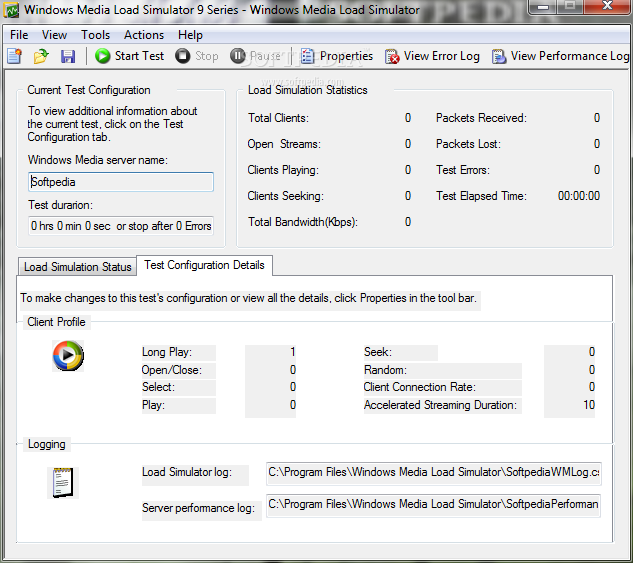Click the View Performance Log label
This screenshot has height=563, width=633.
tap(570, 56)
